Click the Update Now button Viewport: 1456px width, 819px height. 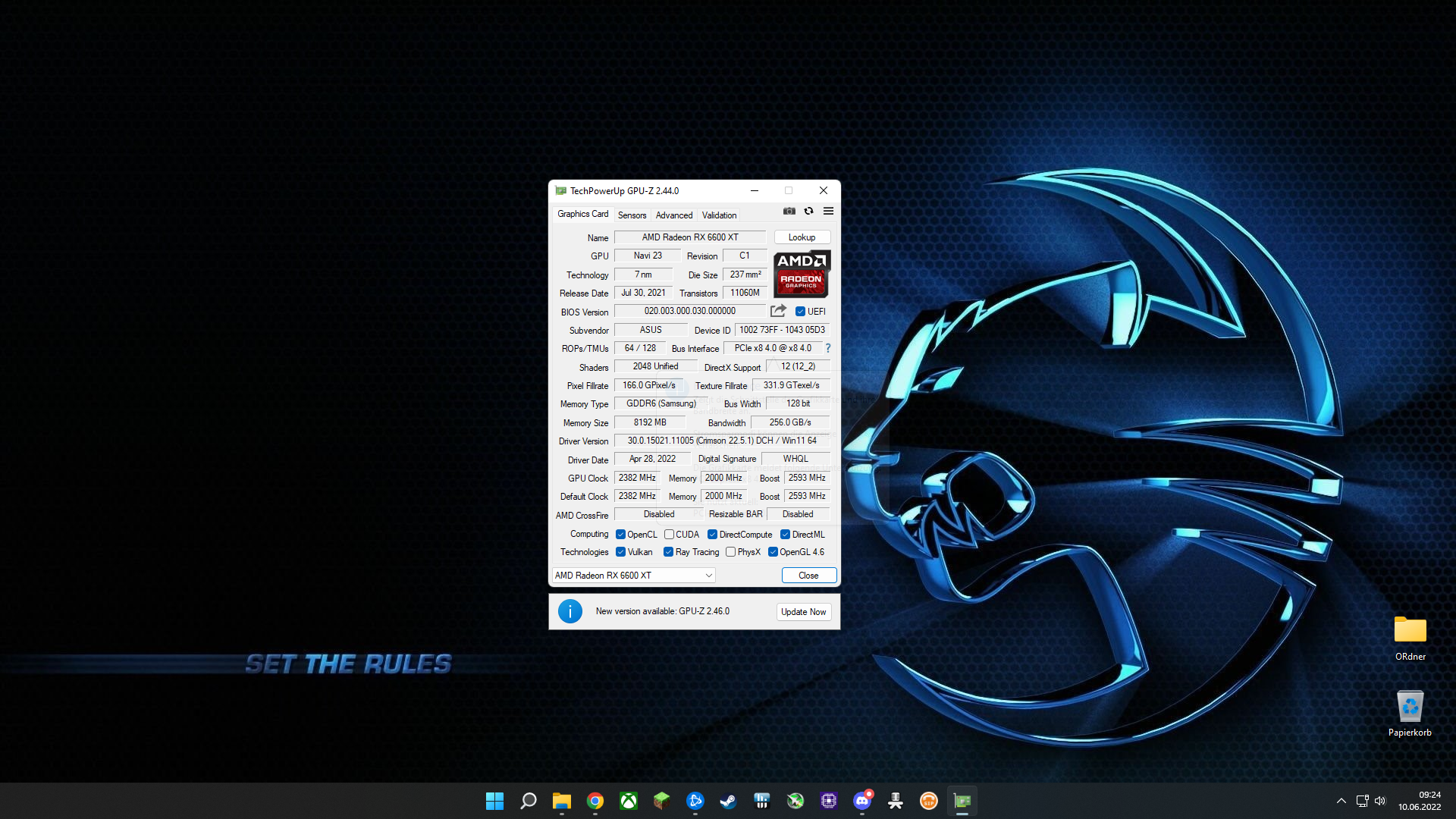pyautogui.click(x=803, y=612)
